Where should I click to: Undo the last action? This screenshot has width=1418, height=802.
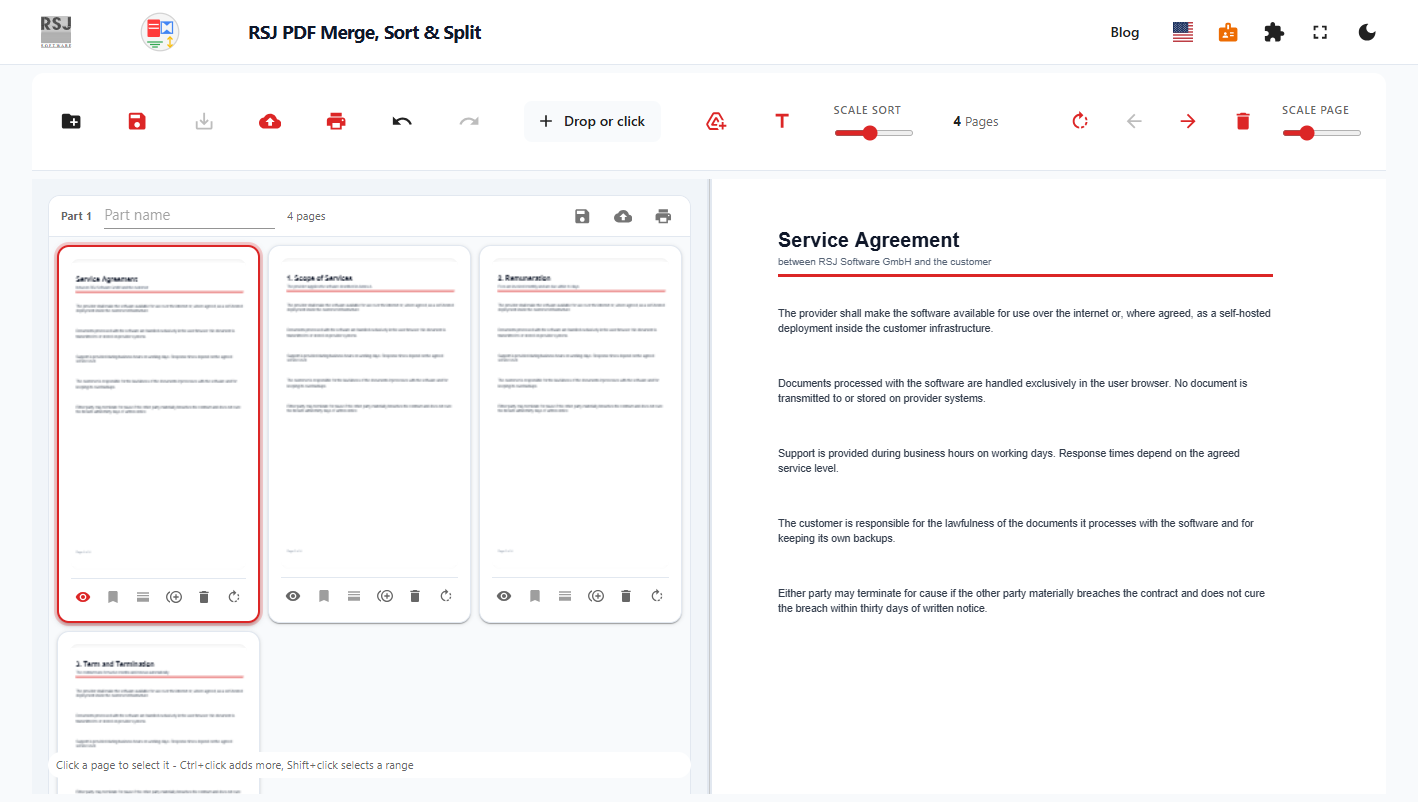(402, 121)
